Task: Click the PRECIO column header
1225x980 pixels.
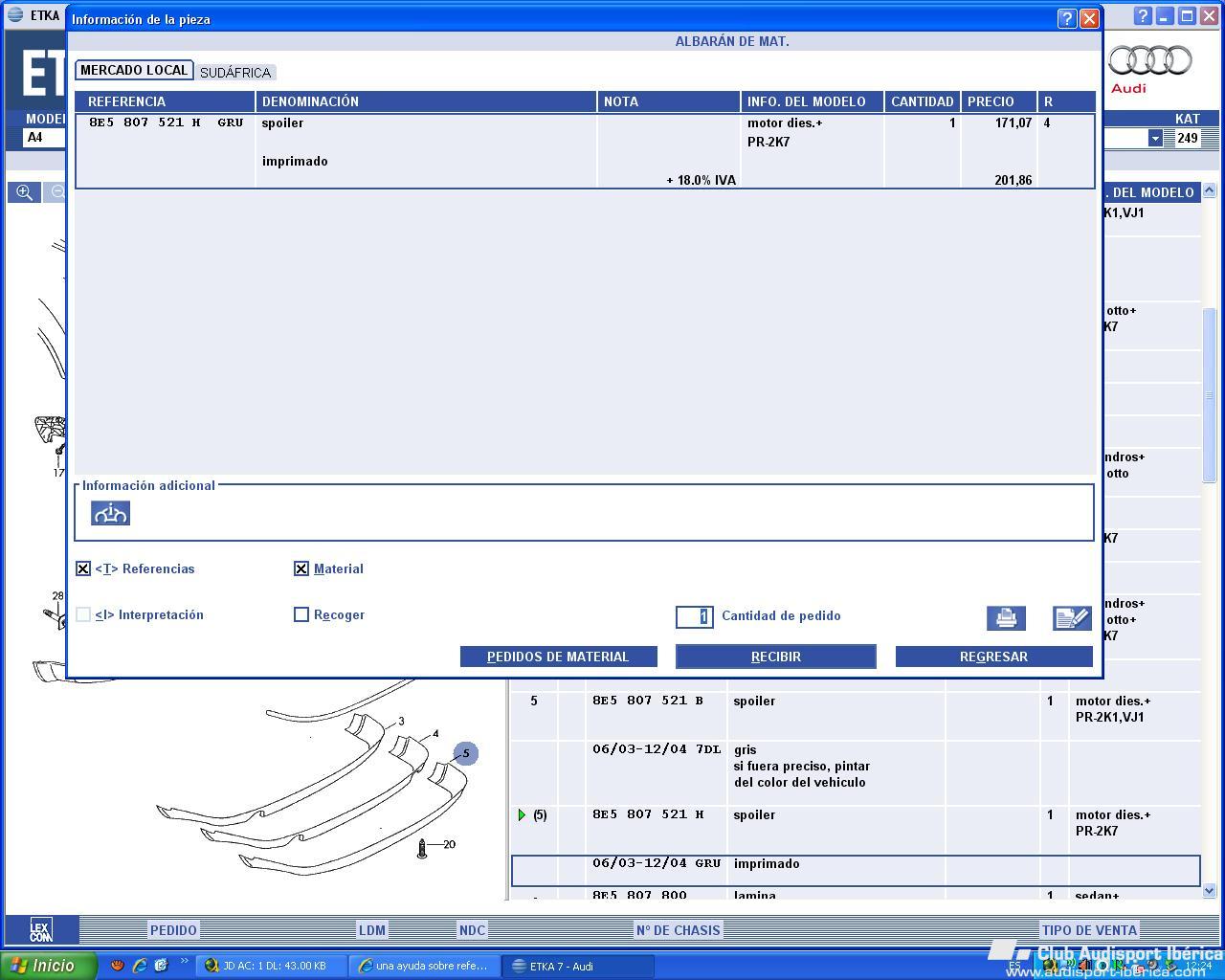Action: point(999,101)
